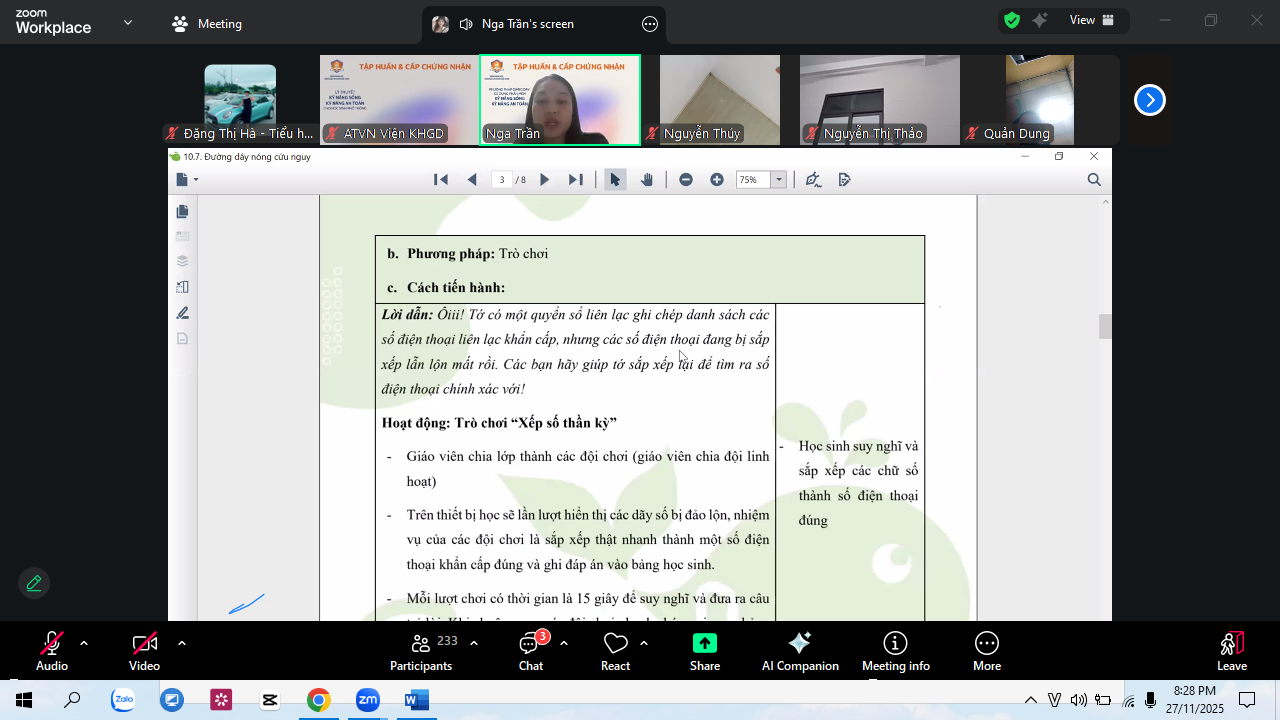
Task: Expand video settings arrow
Action: 181,643
